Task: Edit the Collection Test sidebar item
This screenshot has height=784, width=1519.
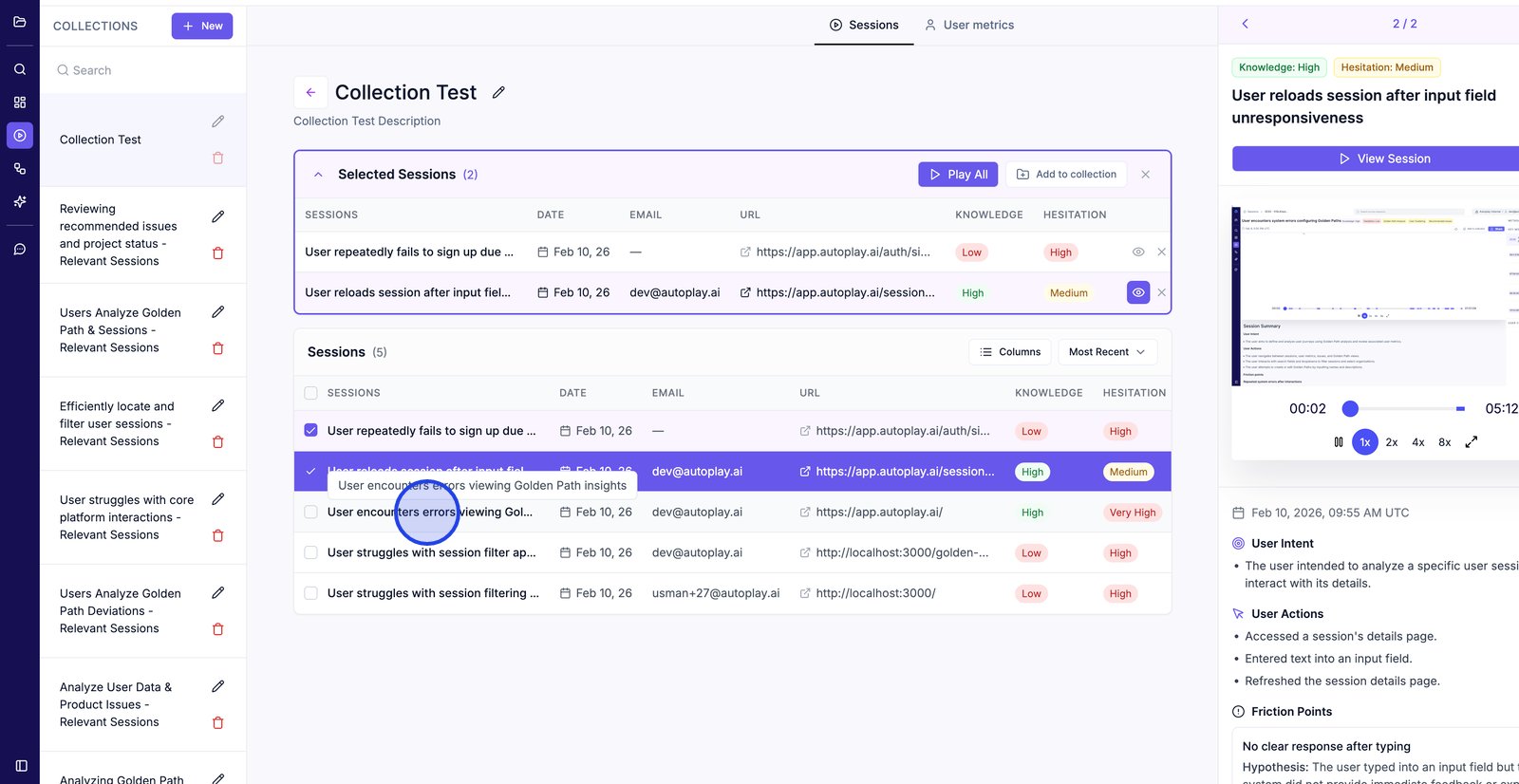Action: tap(218, 121)
